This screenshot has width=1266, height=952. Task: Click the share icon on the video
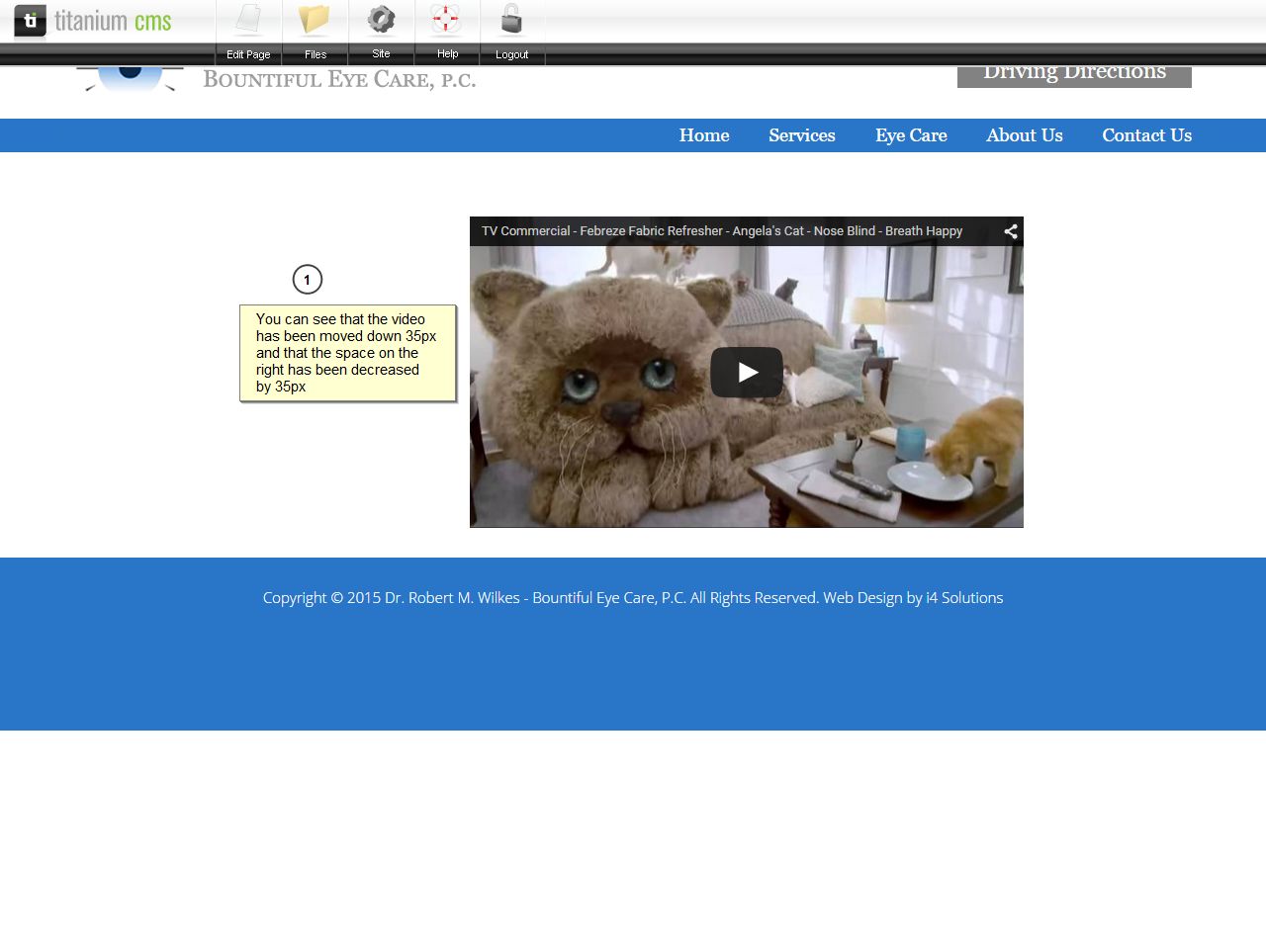[1010, 231]
